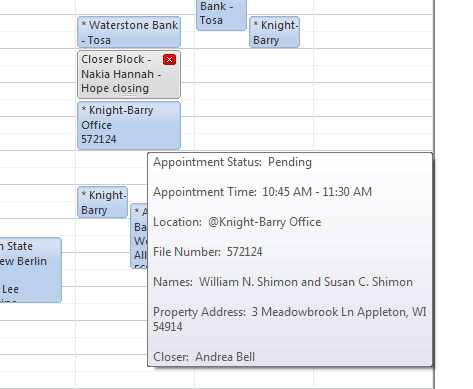Click the 10:45 AM - 11:30 AM appointment time
This screenshot has height=389, width=473.
[317, 192]
